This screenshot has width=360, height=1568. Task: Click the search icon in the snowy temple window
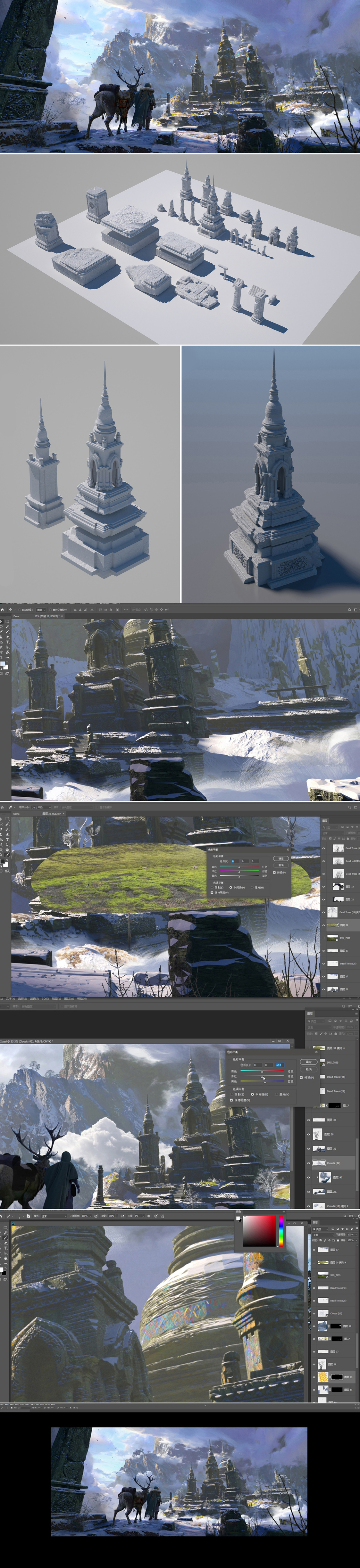pyautogui.click(x=350, y=609)
